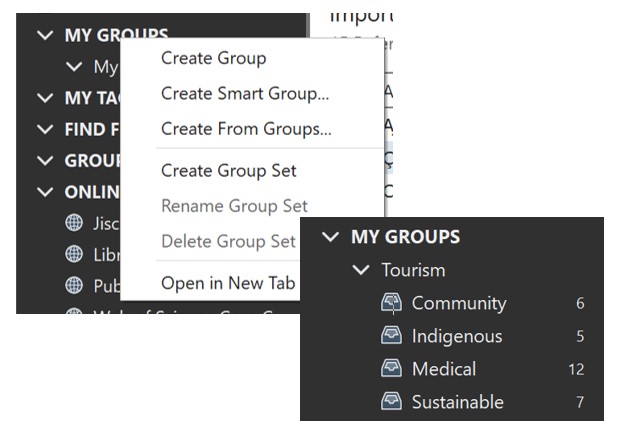Click the Medical group icon

tap(392, 369)
